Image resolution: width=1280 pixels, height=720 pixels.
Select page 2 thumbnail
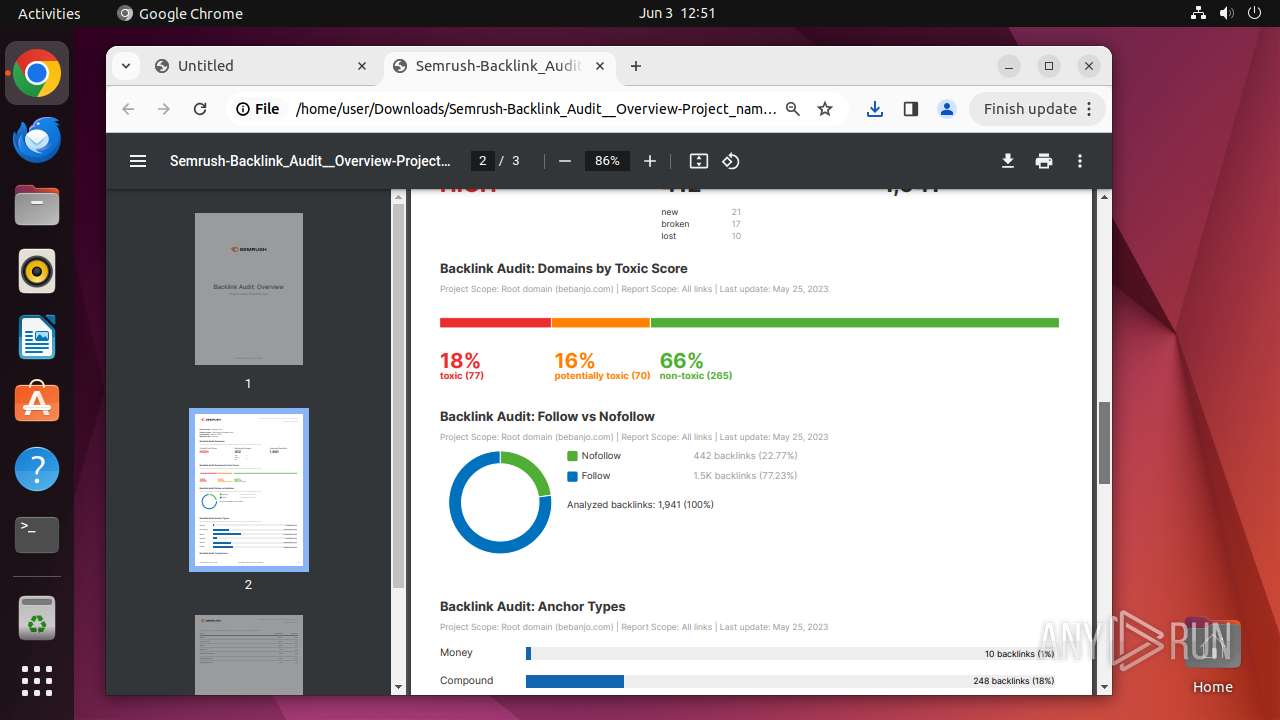[249, 490]
